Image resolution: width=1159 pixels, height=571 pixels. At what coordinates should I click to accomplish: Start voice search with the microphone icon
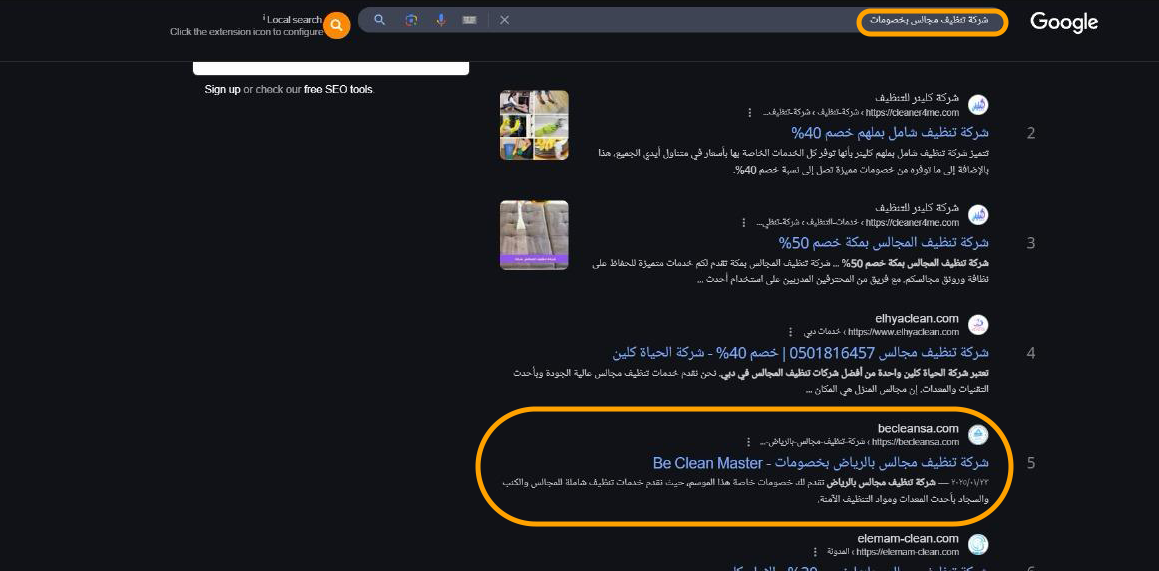point(441,20)
